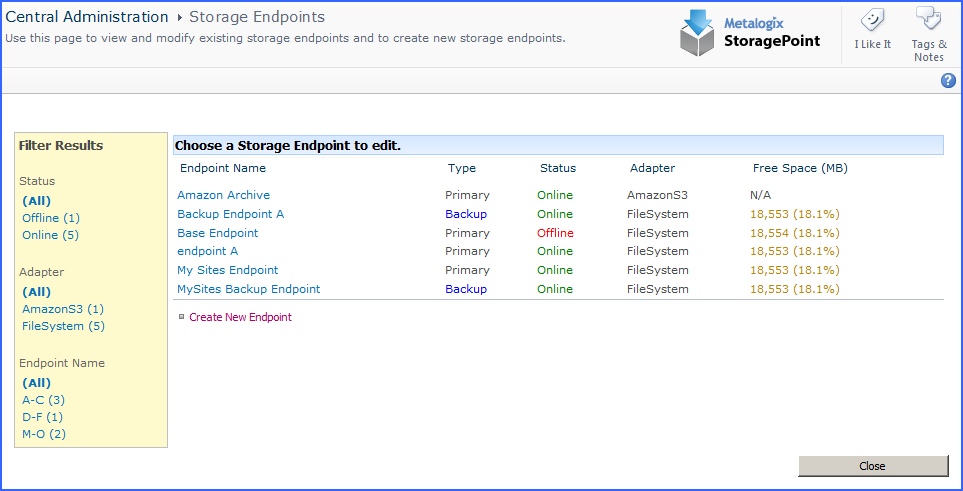Image resolution: width=963 pixels, height=491 pixels.
Task: Click the I Like It icon
Action: coord(872,22)
